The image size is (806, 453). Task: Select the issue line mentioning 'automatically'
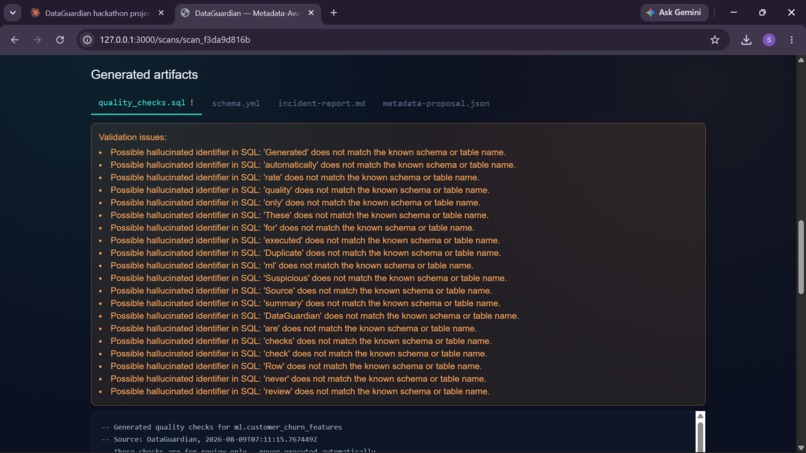click(313, 165)
